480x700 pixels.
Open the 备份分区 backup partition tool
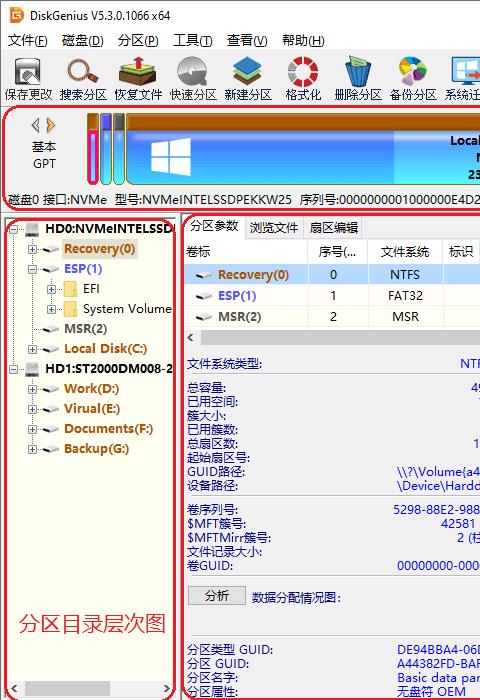pyautogui.click(x=413, y=78)
